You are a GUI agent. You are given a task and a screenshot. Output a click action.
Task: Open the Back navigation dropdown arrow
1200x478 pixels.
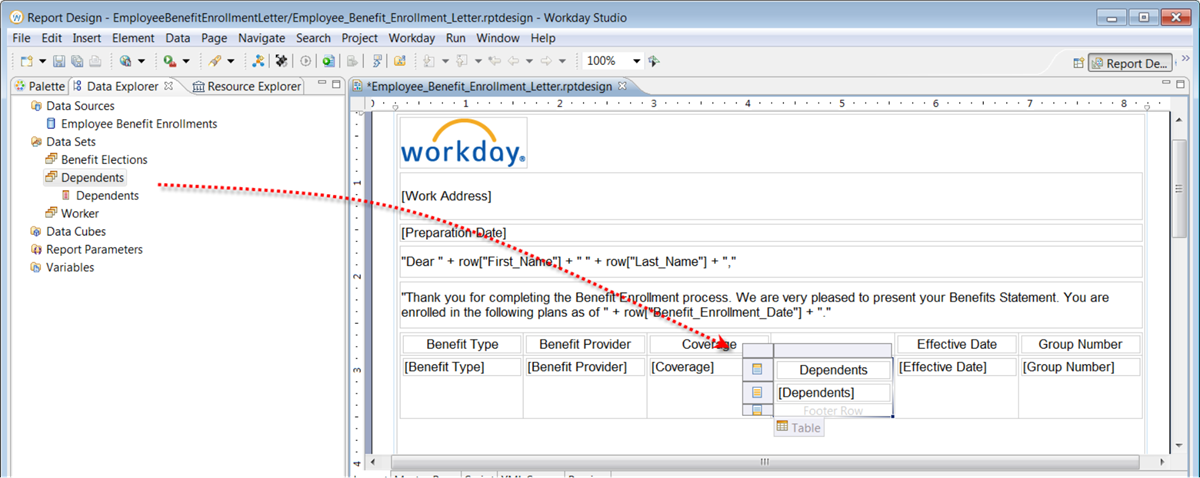tap(529, 61)
